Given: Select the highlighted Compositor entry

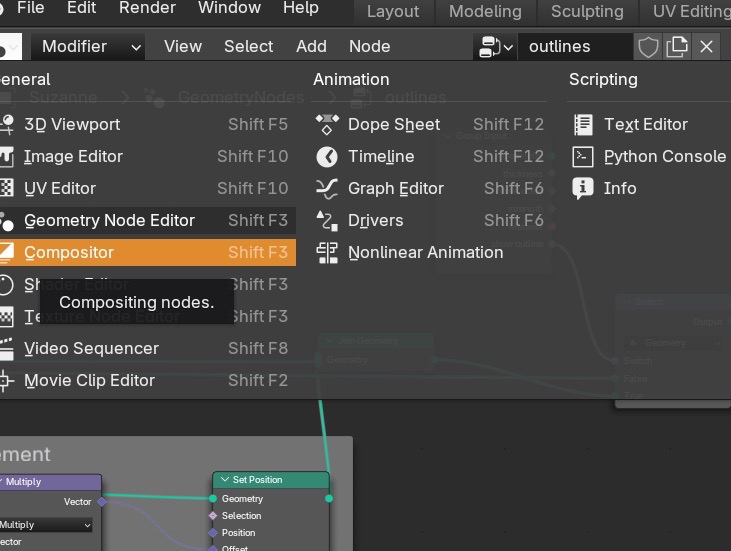Looking at the screenshot, I should 147,253.
